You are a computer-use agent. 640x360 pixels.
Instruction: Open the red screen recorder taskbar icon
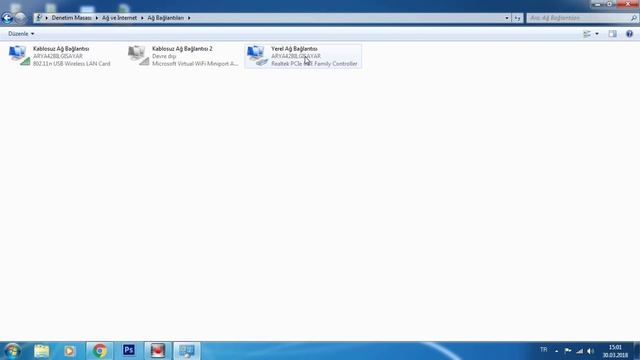point(158,351)
